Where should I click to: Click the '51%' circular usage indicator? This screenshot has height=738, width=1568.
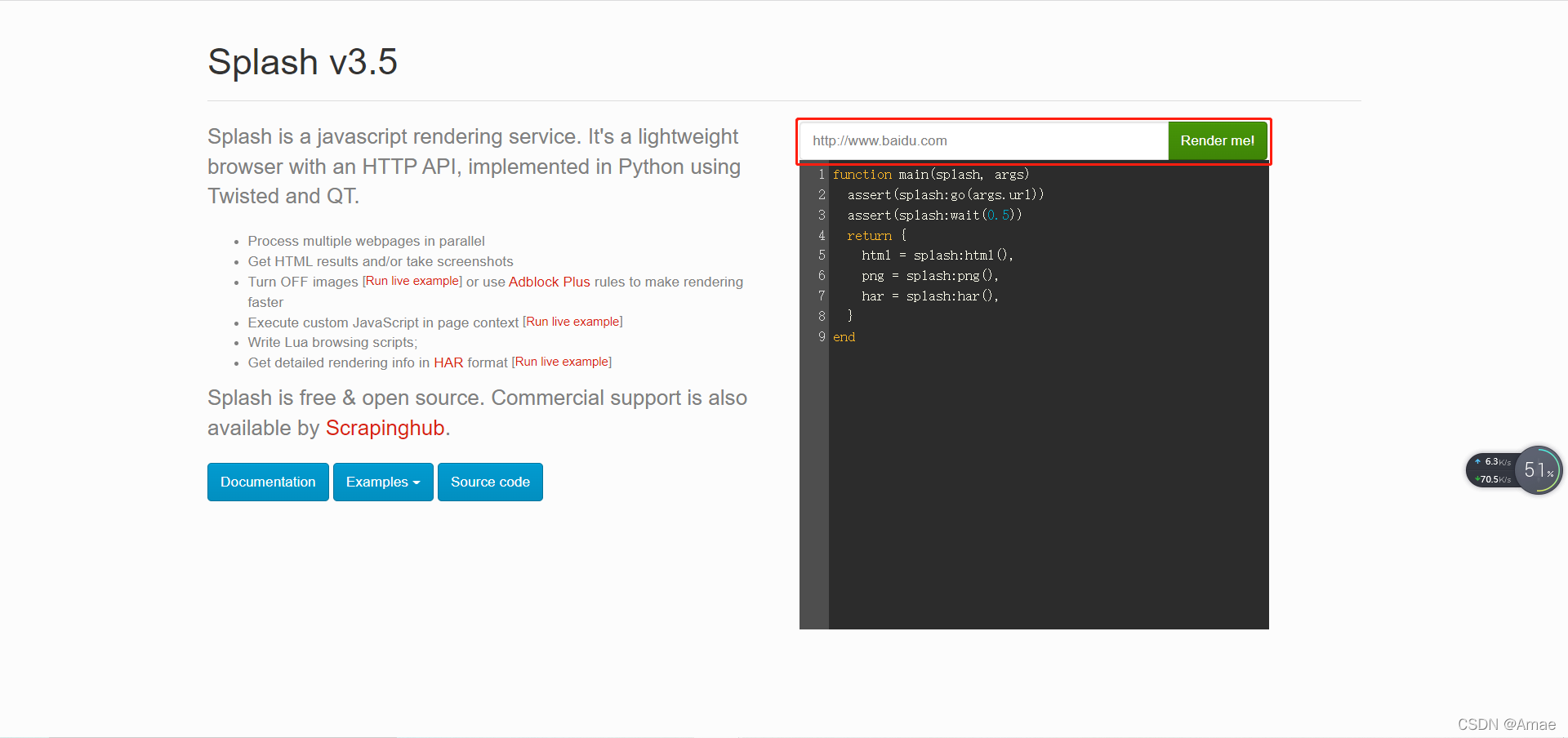(x=1539, y=470)
